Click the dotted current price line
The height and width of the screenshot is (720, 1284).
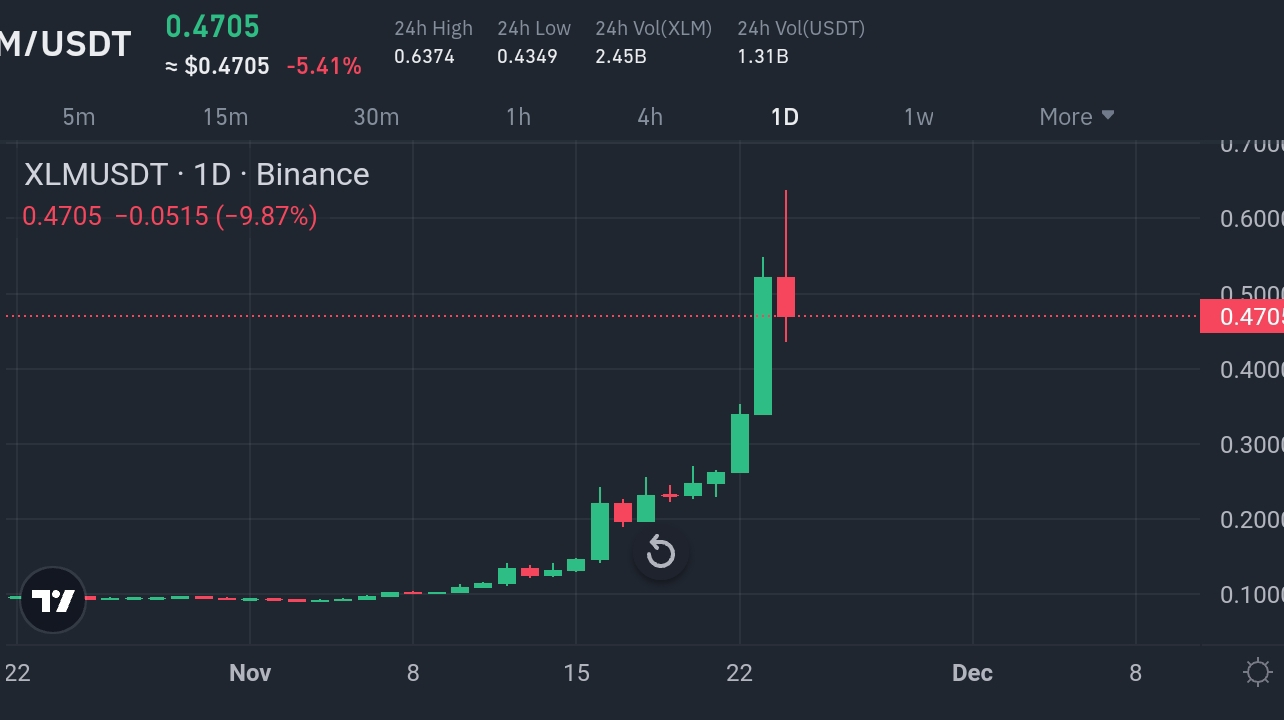pos(400,316)
